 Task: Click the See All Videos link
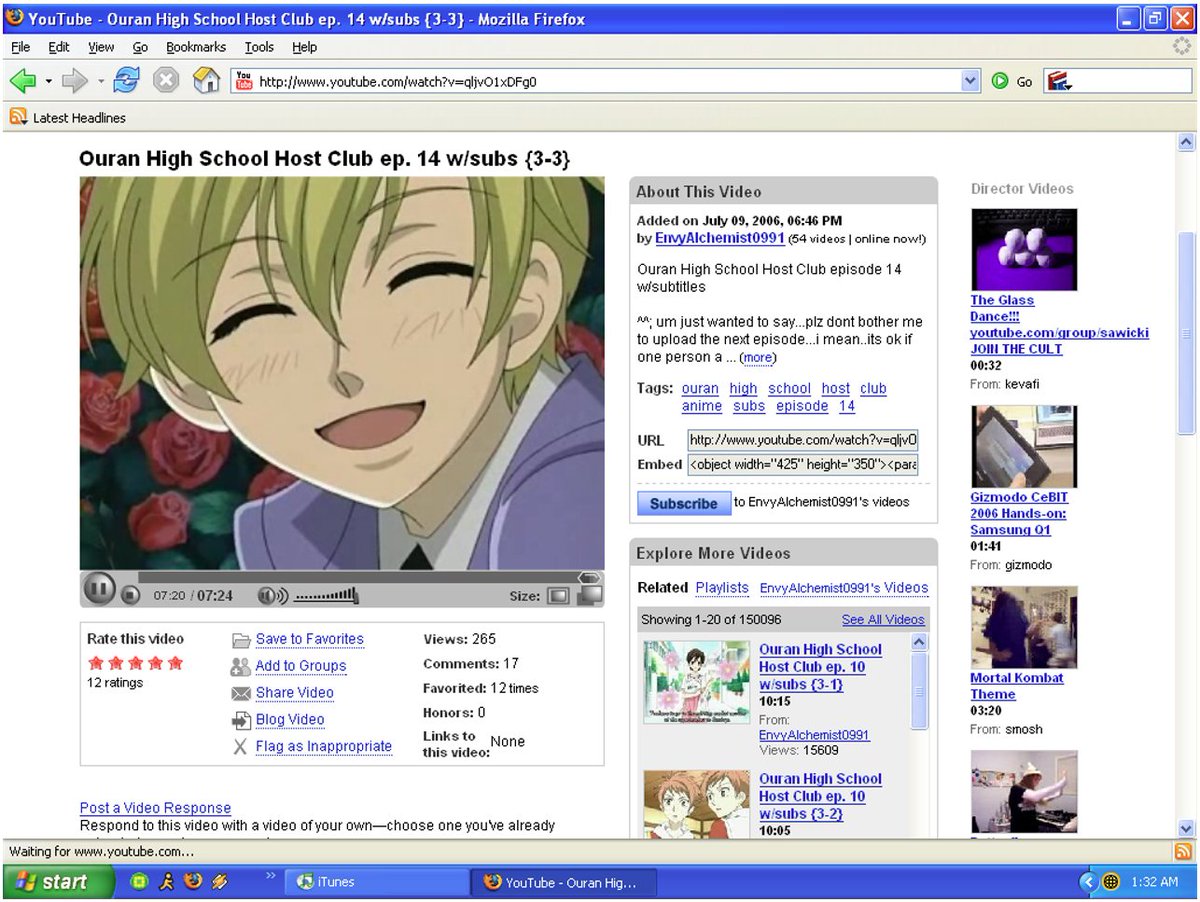click(x=883, y=620)
